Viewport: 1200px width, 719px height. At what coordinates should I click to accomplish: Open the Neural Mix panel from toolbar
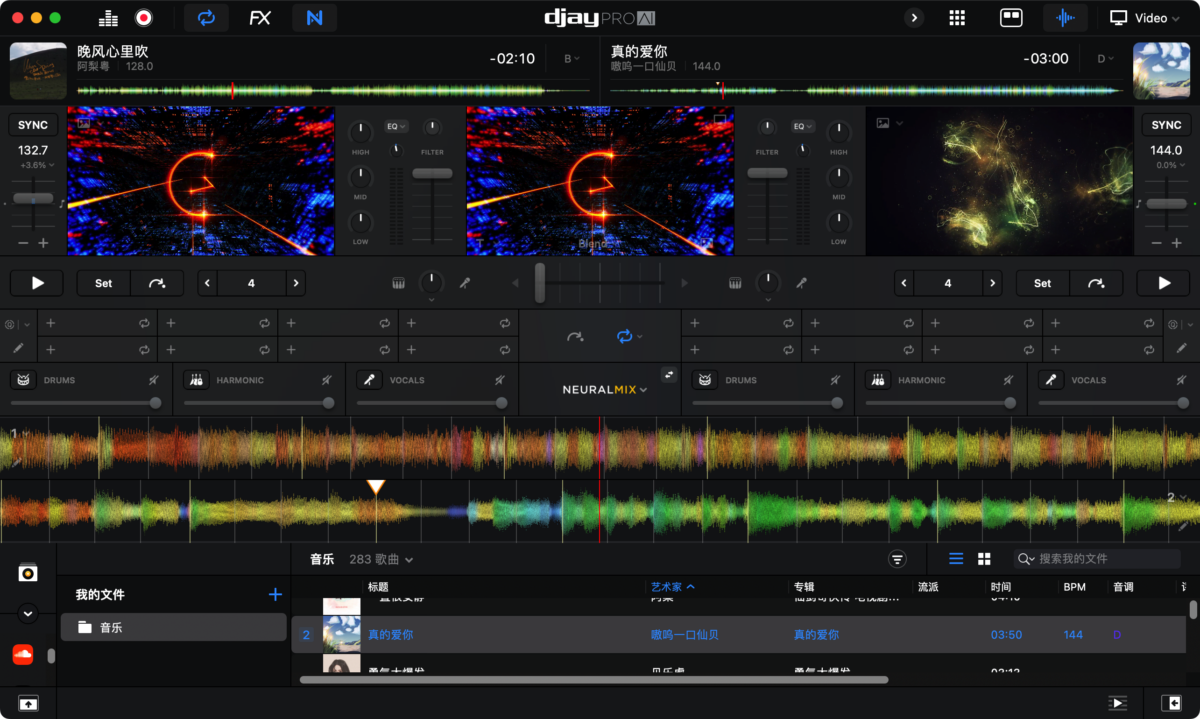pos(314,18)
